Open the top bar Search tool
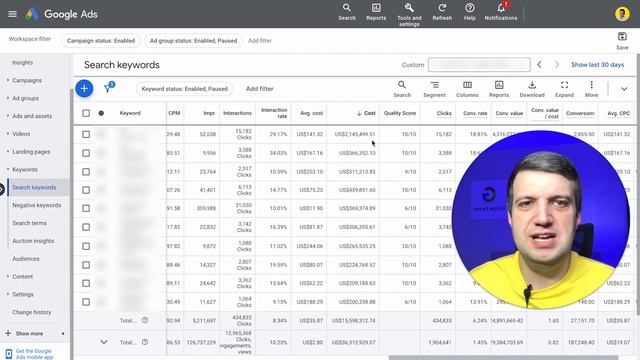The image size is (640, 360). coord(347,12)
